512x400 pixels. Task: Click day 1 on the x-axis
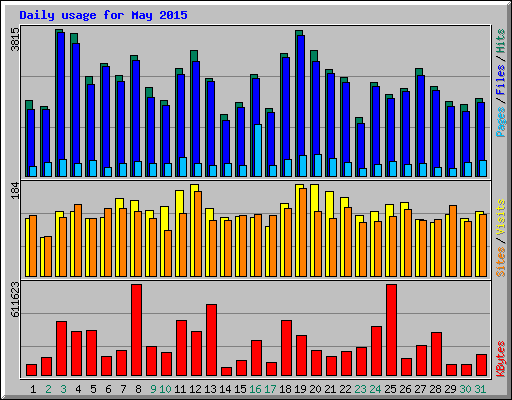coord(33,389)
